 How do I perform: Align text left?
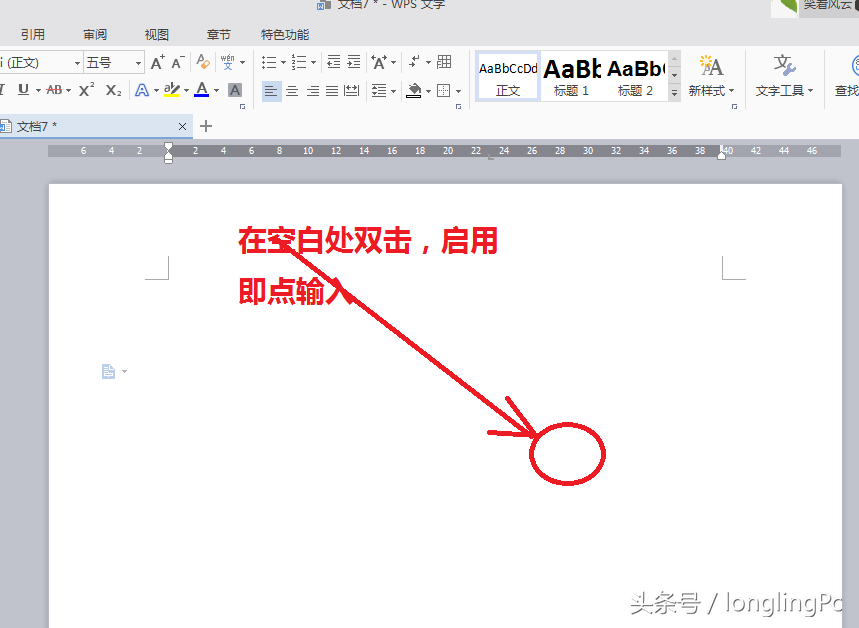tap(271, 90)
